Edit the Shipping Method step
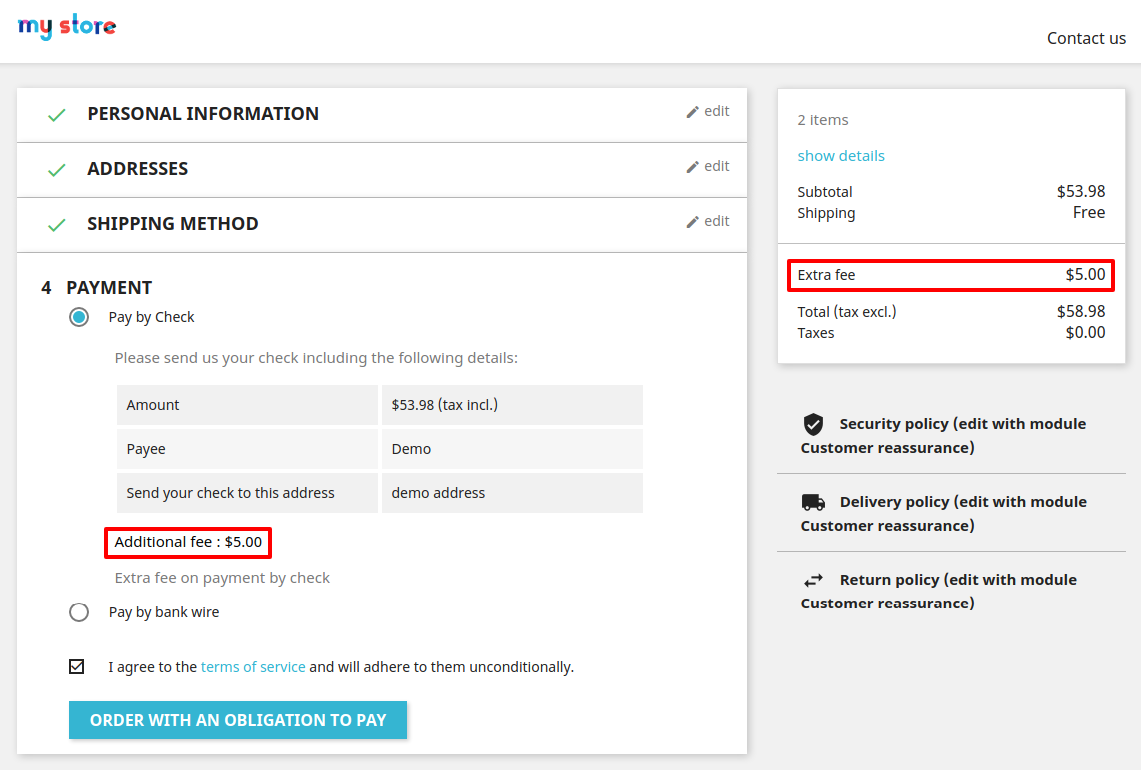 708,221
